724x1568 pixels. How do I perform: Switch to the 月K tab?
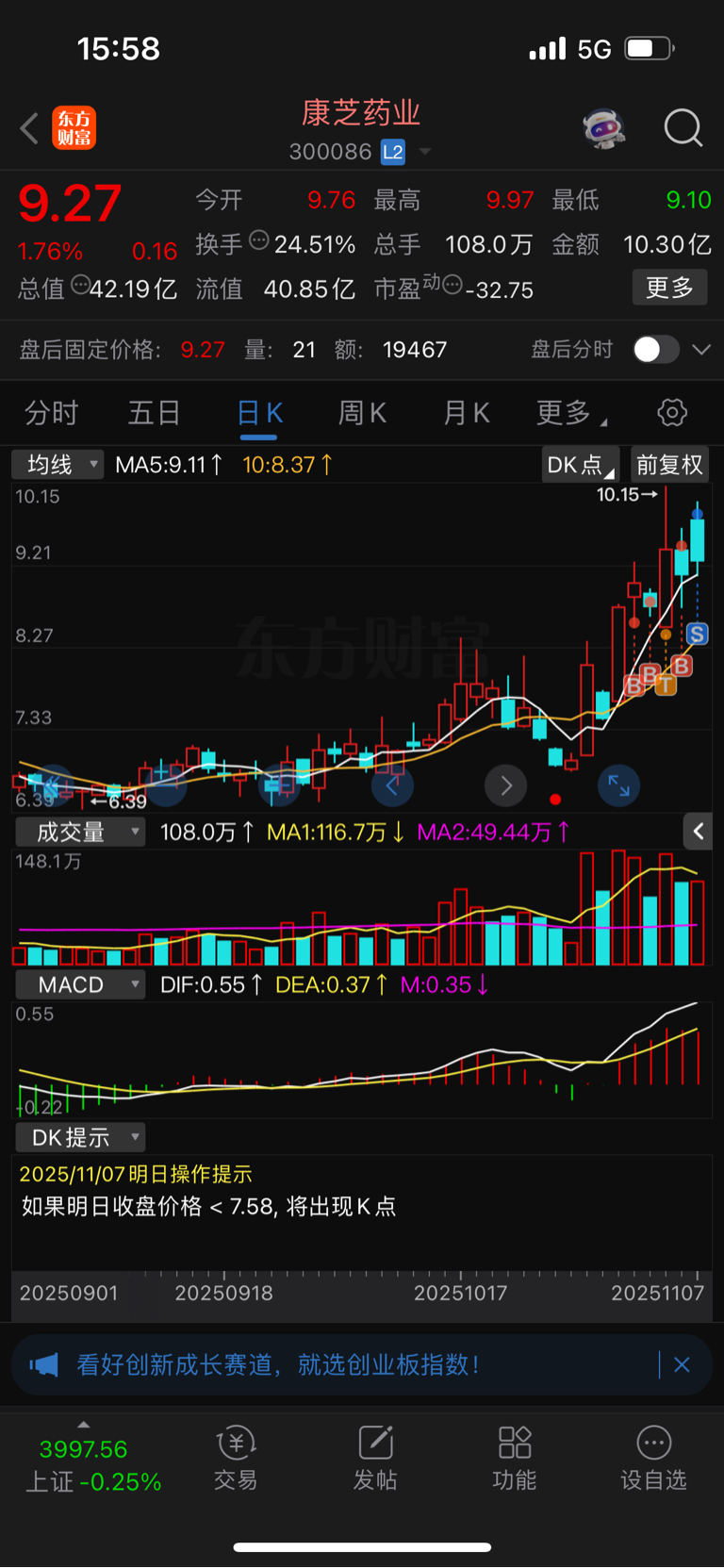[467, 413]
